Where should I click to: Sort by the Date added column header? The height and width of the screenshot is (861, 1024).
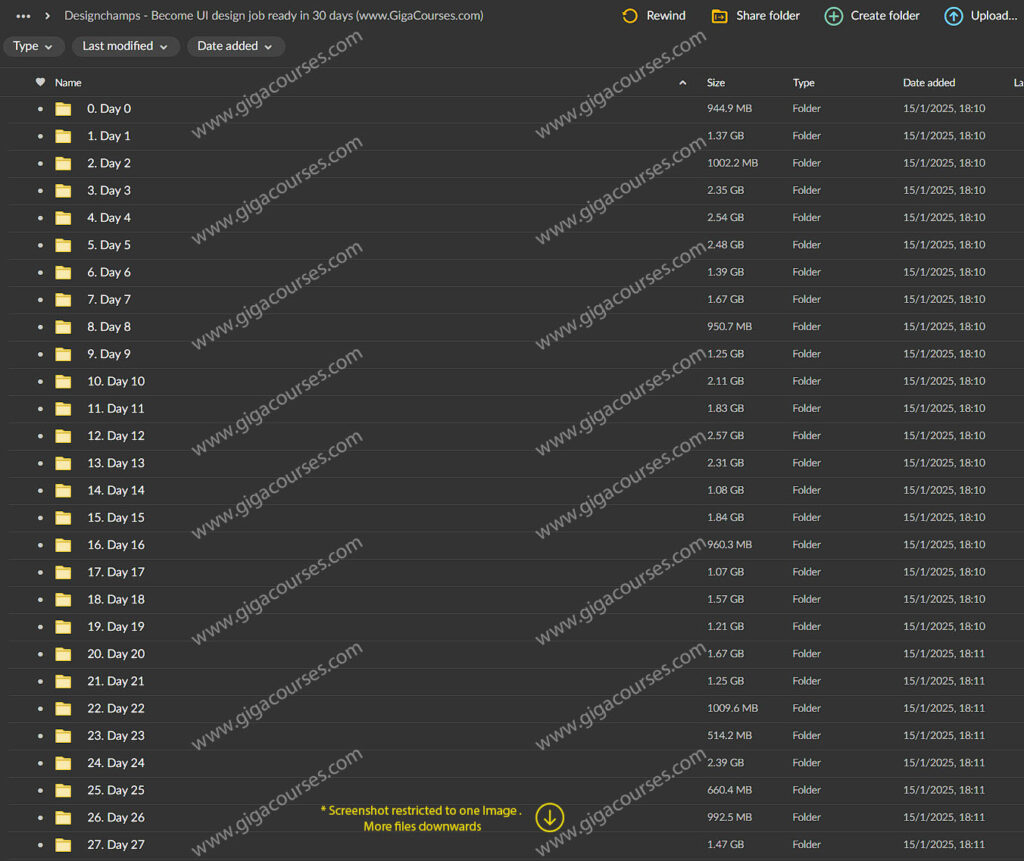point(929,83)
